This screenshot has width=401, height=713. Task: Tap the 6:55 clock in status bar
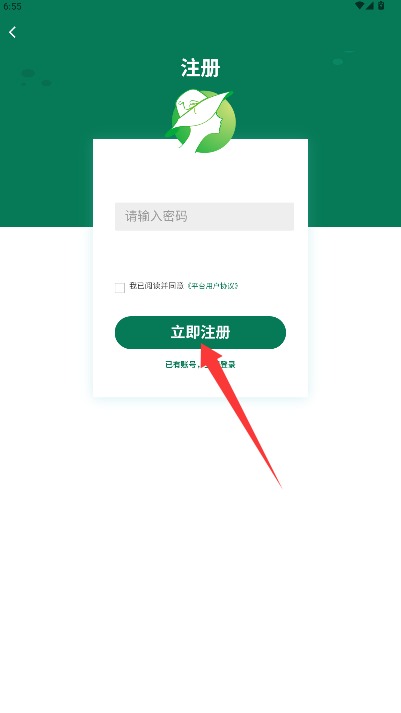tap(12, 6)
